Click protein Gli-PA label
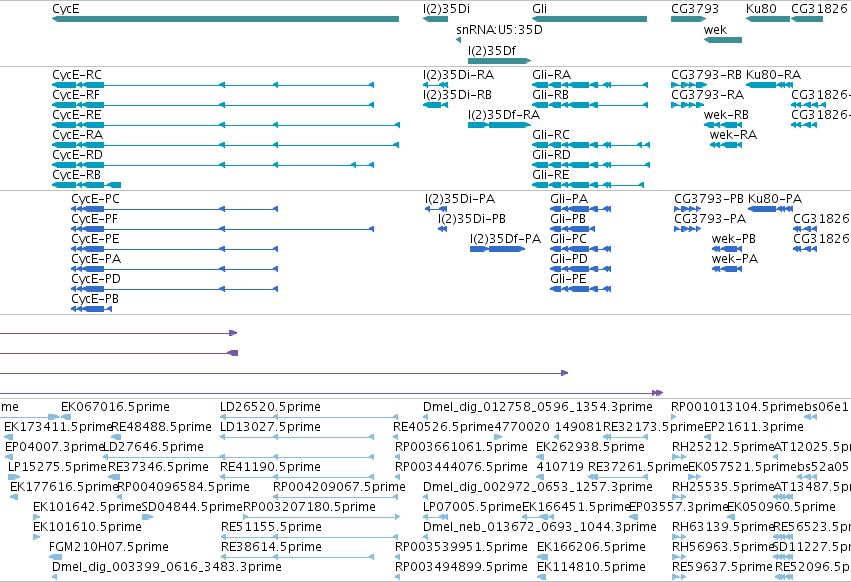The height and width of the screenshot is (582, 851). [x=569, y=199]
